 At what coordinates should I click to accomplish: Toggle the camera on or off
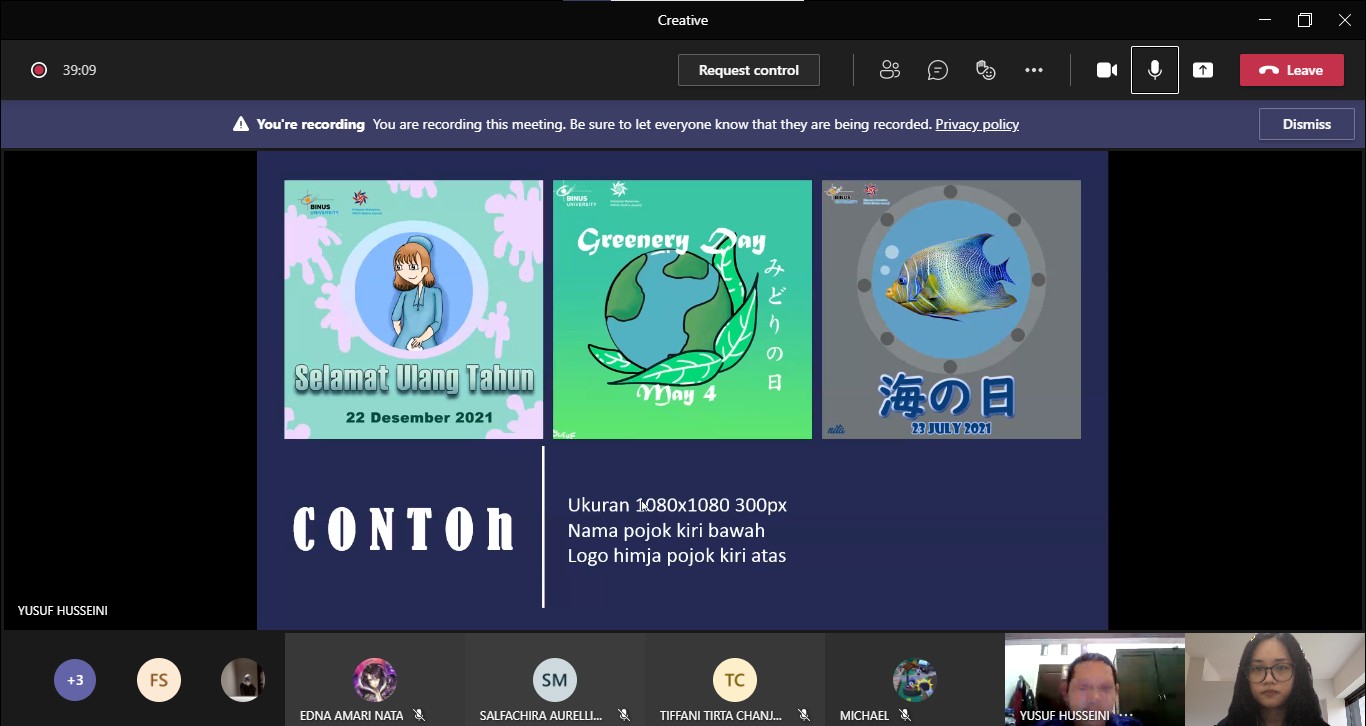pyautogui.click(x=1106, y=70)
